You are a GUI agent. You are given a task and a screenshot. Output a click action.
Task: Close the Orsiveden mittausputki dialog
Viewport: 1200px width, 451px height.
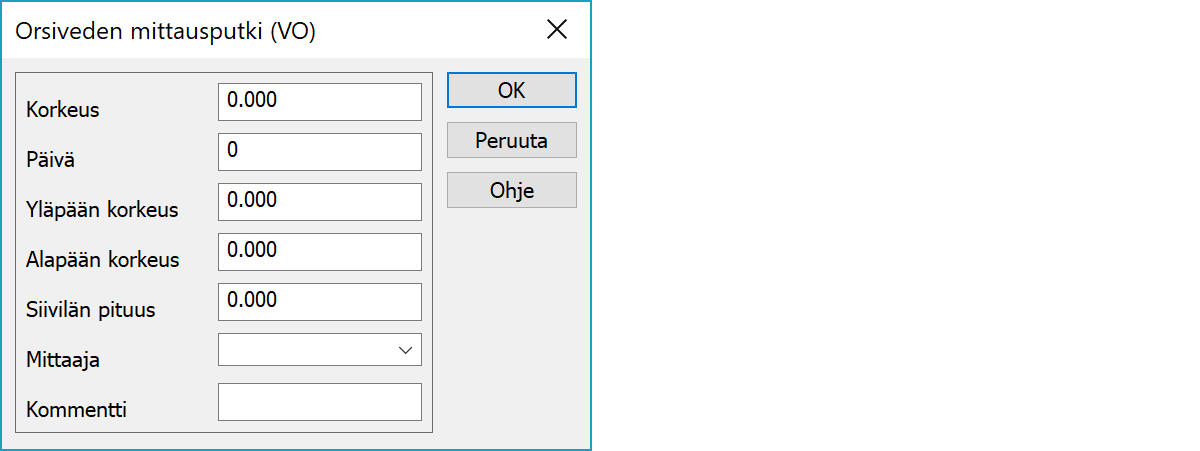pos(557,30)
